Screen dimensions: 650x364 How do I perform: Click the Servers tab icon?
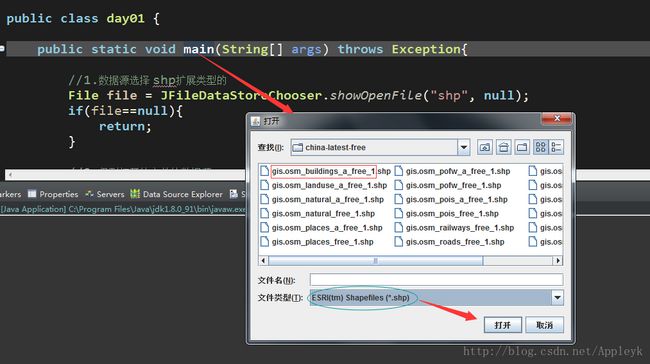click(89, 194)
